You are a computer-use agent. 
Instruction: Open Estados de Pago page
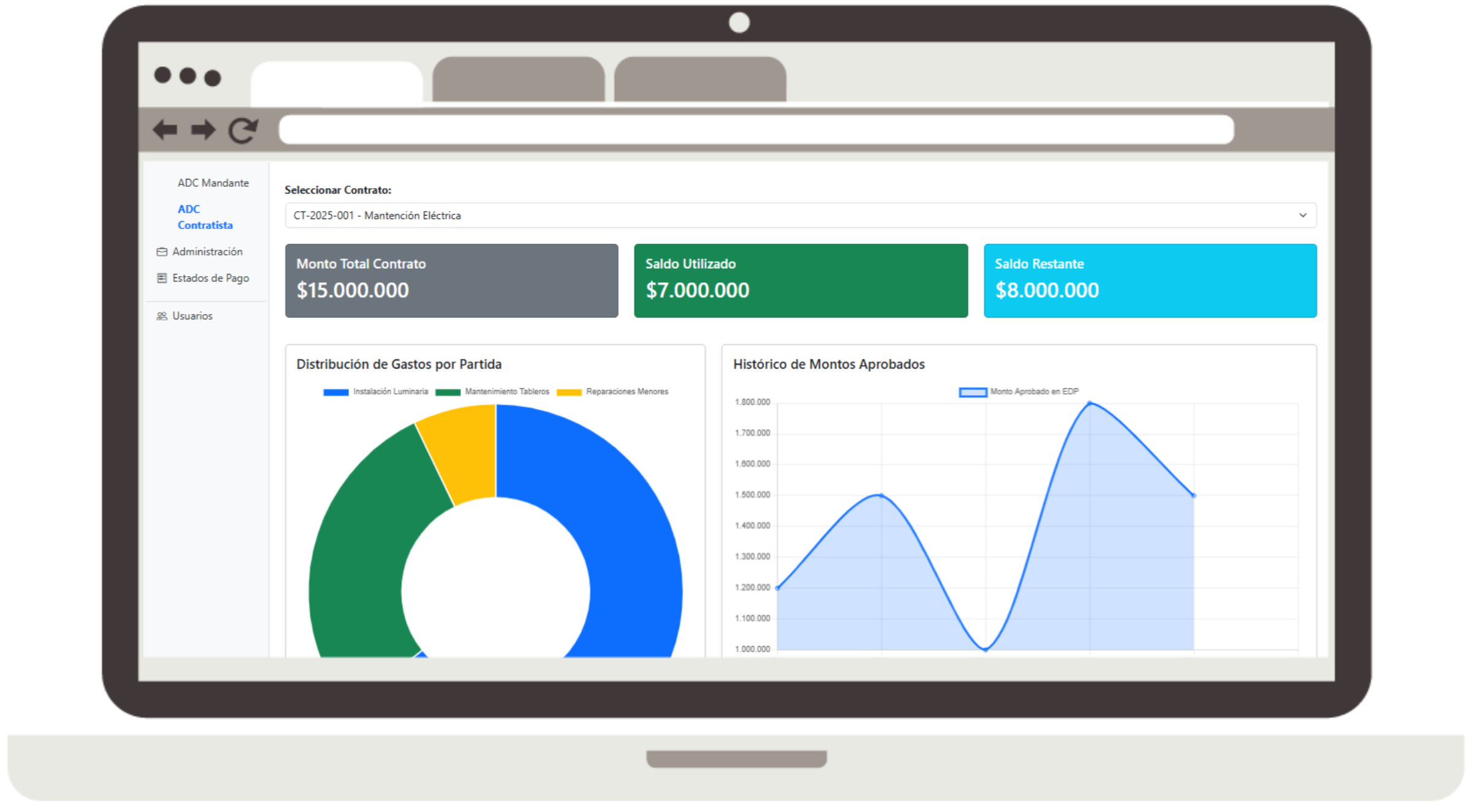pos(211,278)
